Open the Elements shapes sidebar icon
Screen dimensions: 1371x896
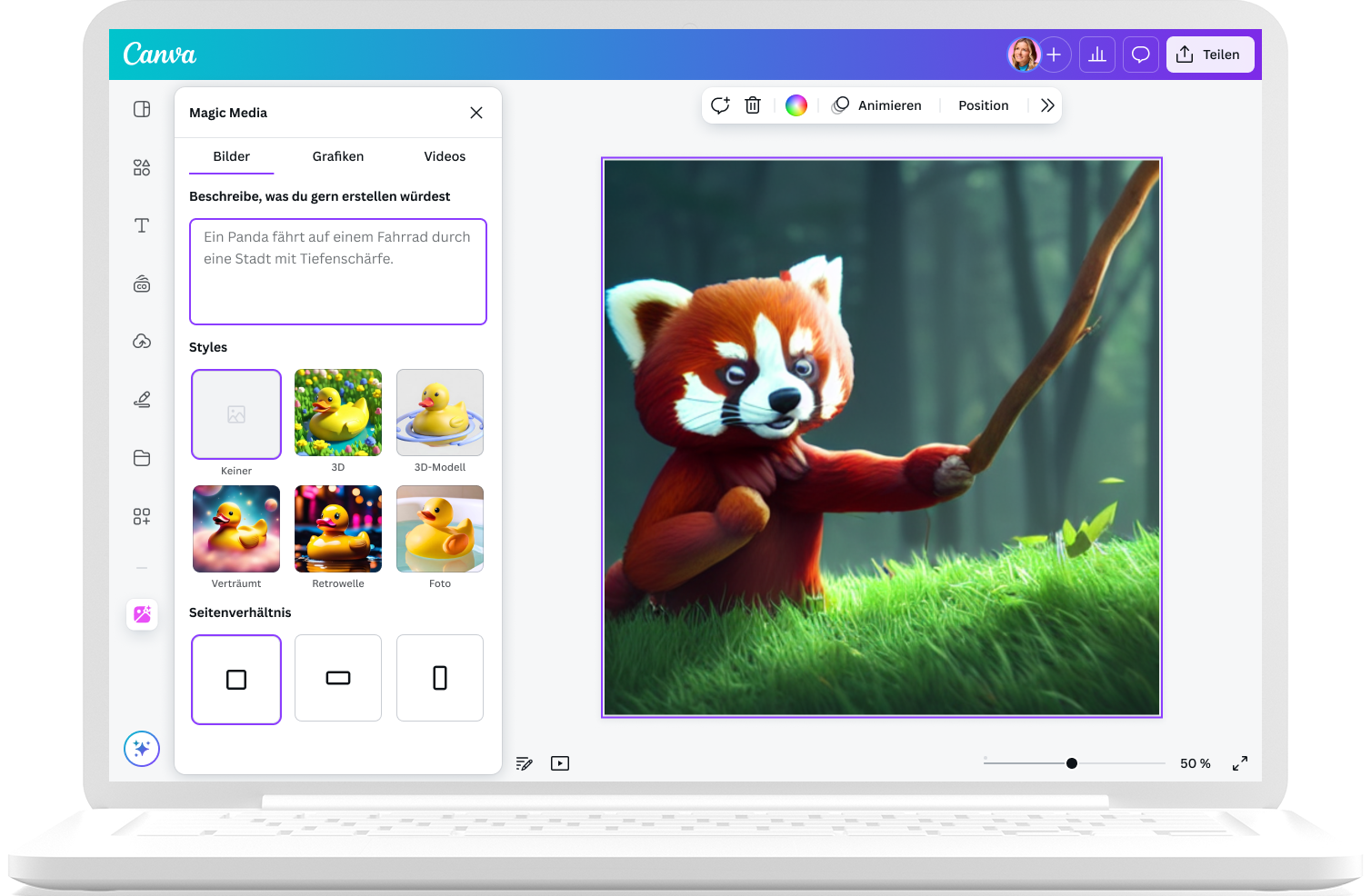[x=142, y=167]
